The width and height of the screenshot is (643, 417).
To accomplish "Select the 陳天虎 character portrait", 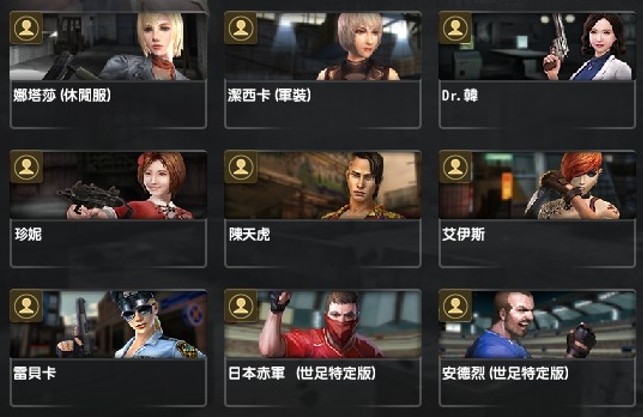I will coord(323,185).
